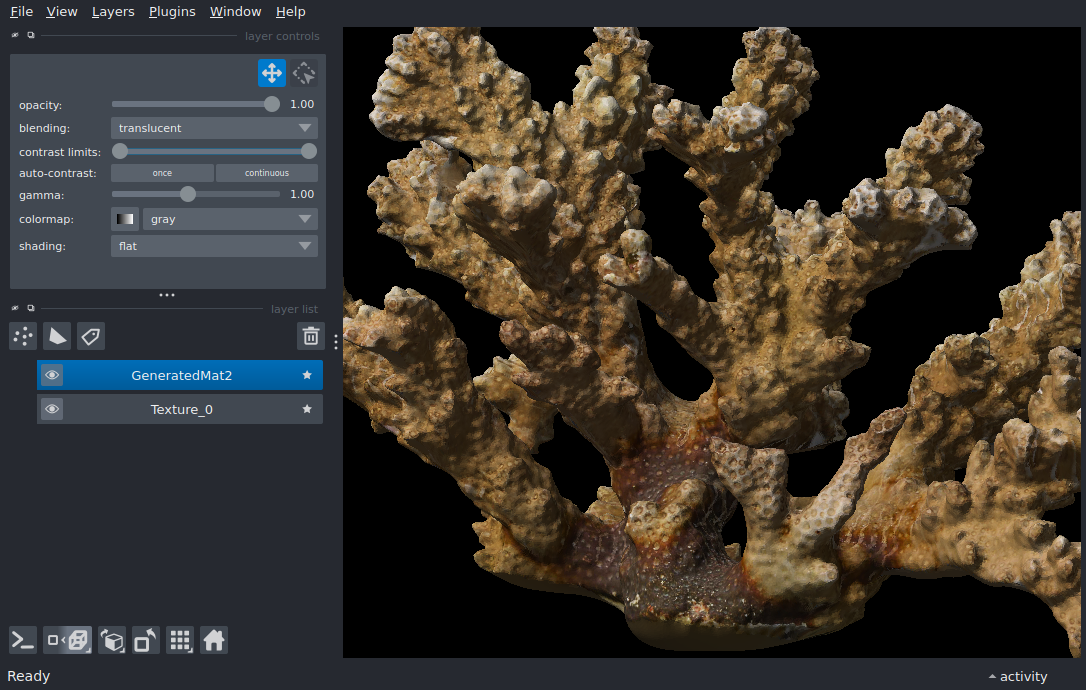Toggle grid mode view
The height and width of the screenshot is (690, 1086).
180,640
